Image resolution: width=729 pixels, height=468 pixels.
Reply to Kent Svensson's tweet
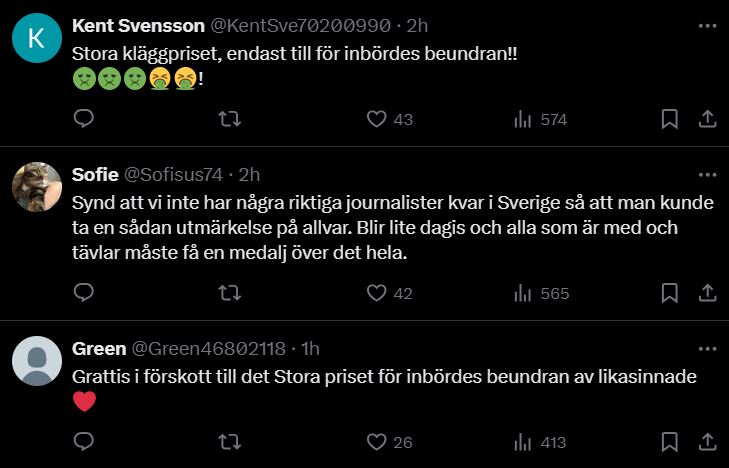[x=84, y=119]
